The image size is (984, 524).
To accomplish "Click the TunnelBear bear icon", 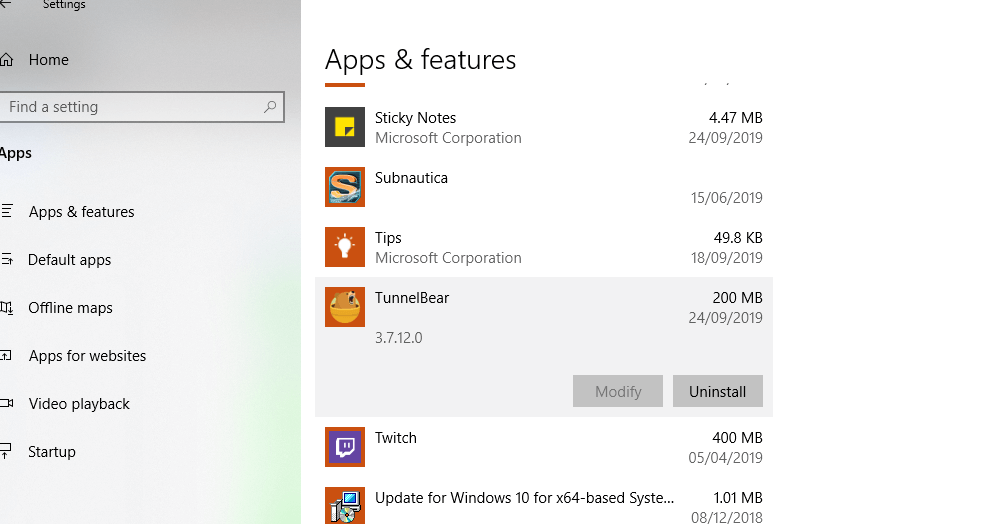I will point(345,307).
